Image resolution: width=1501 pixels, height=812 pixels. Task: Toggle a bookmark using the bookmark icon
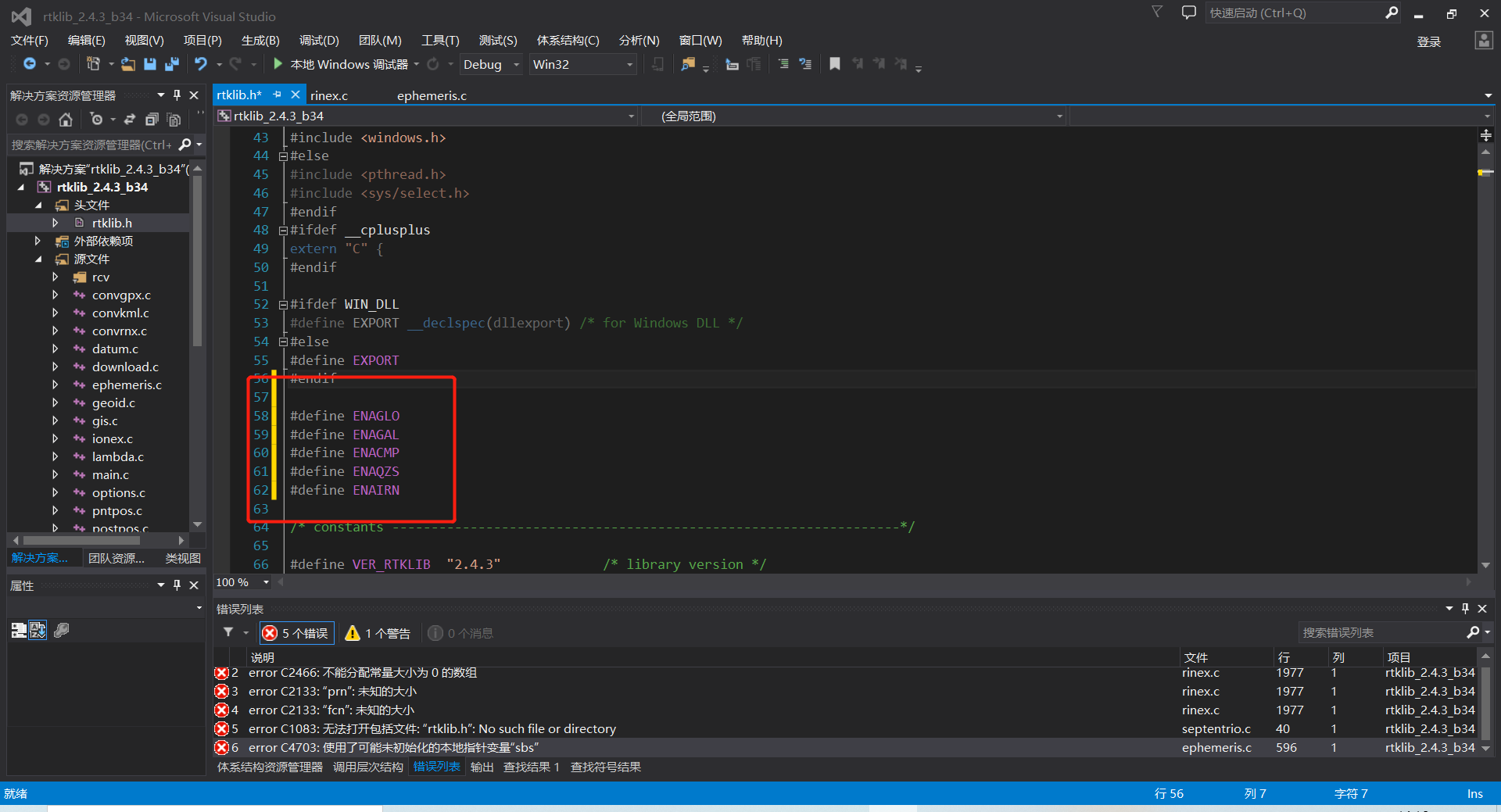(834, 64)
